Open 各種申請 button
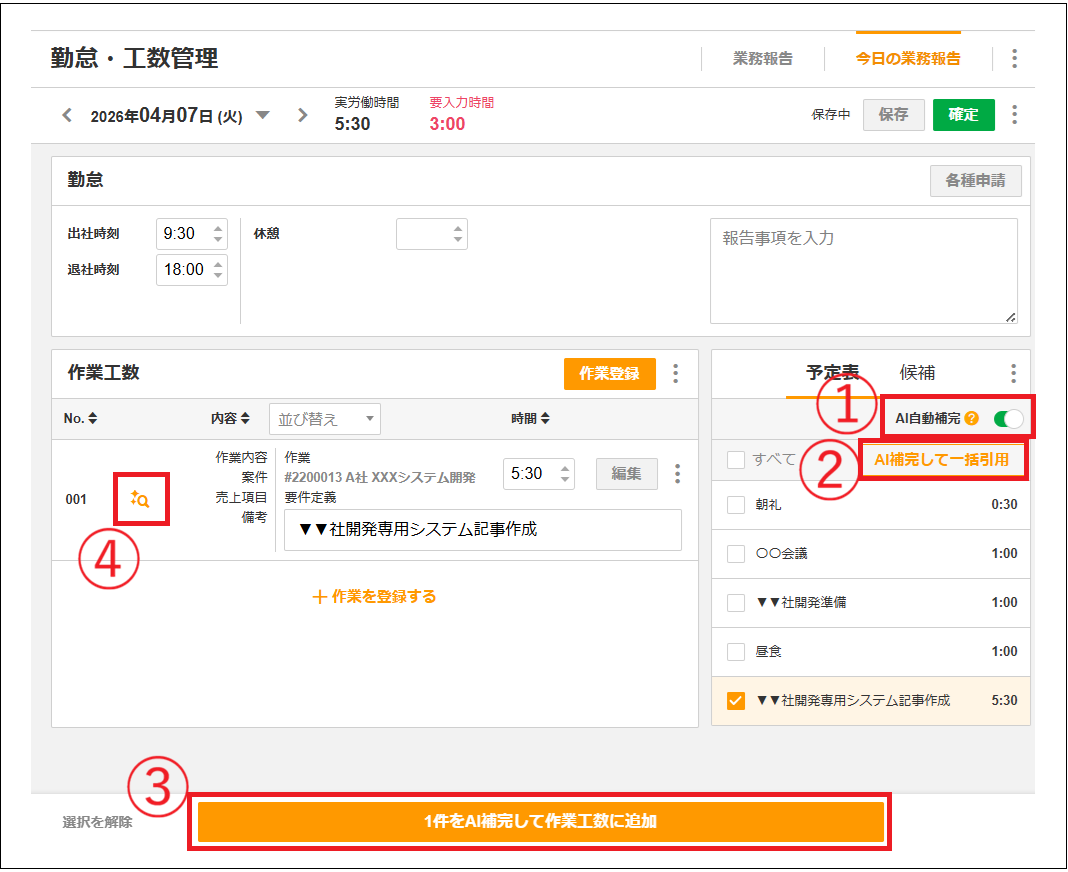The height and width of the screenshot is (872, 1068). pos(975,181)
